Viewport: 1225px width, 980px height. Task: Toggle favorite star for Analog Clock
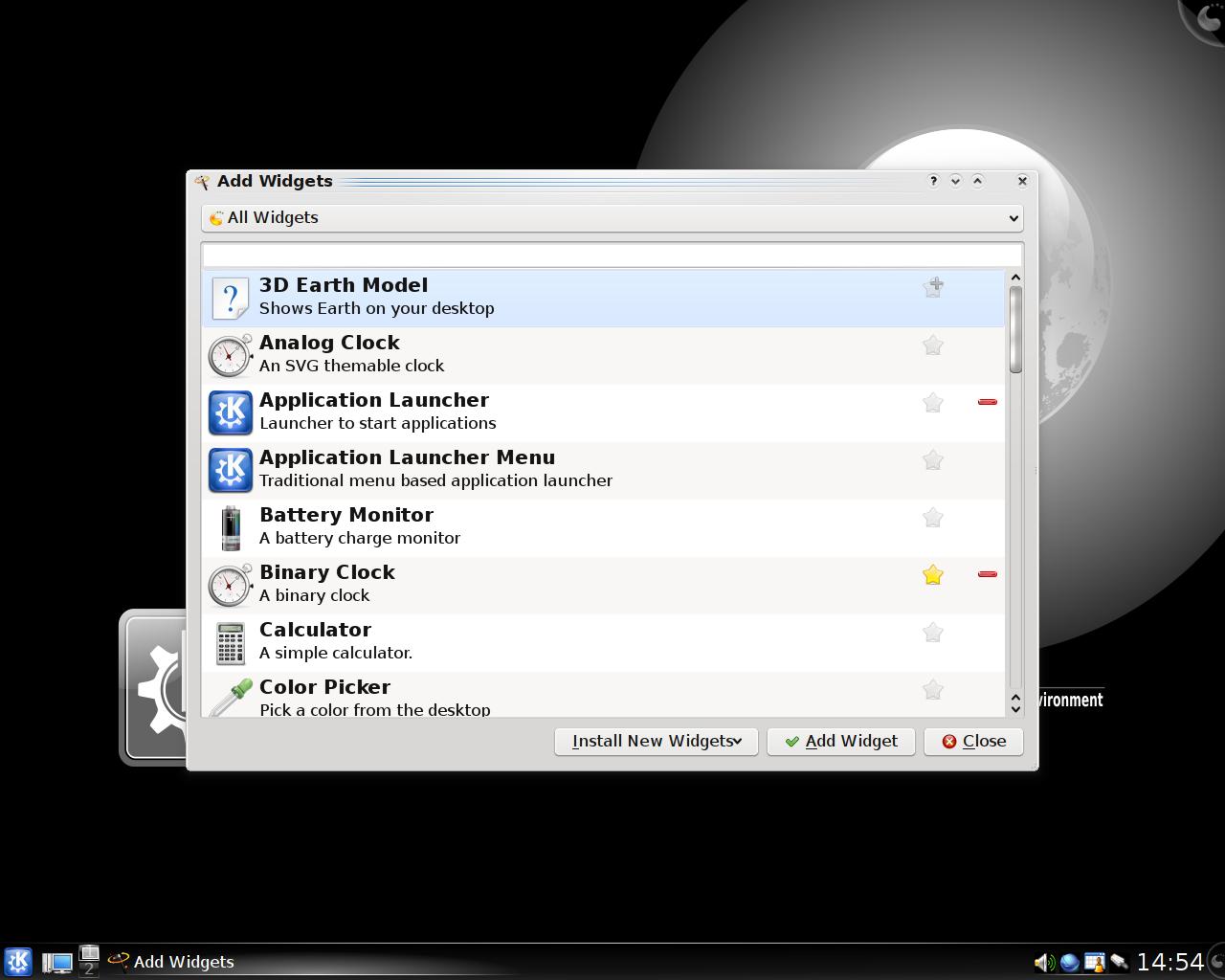pos(932,345)
